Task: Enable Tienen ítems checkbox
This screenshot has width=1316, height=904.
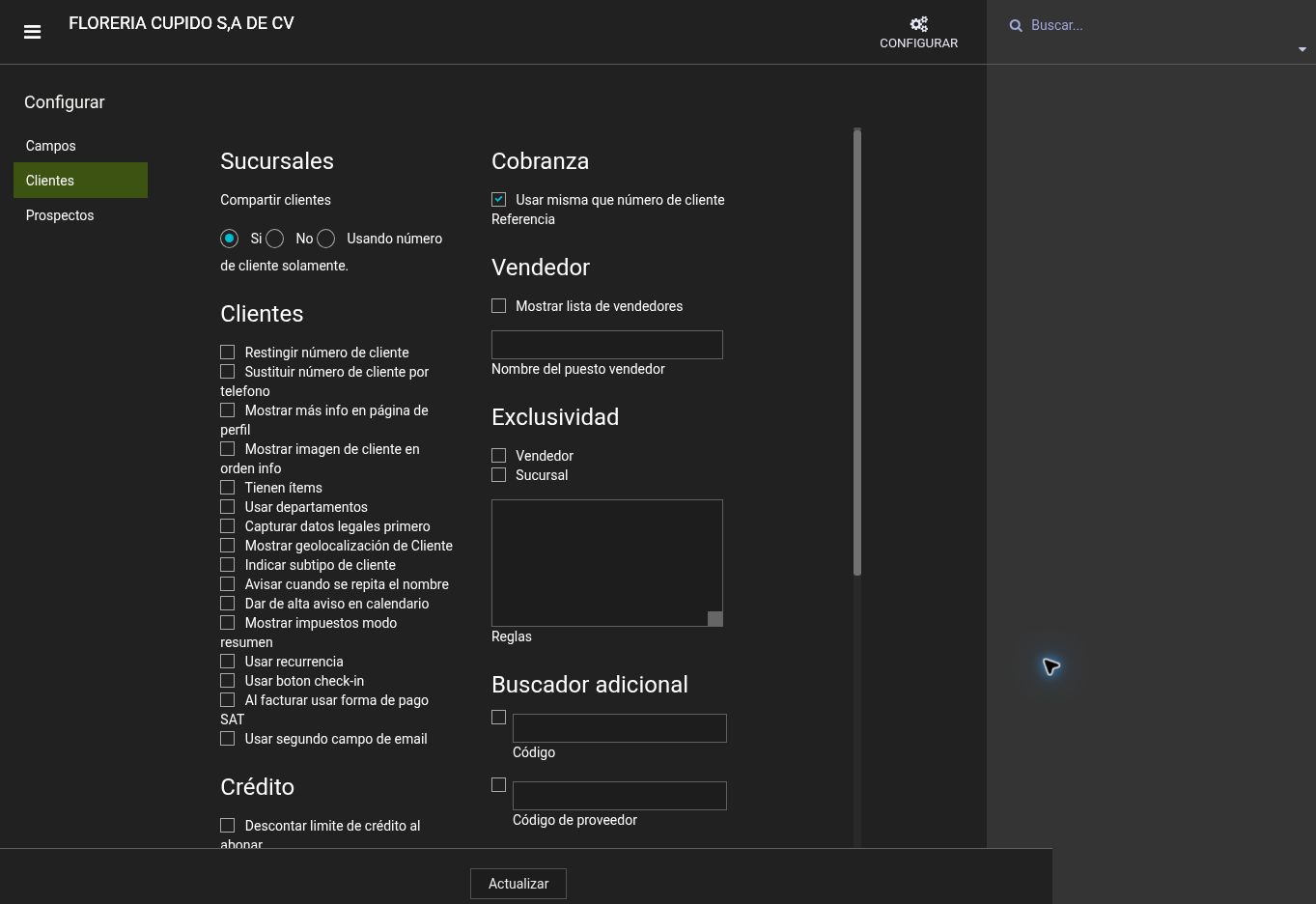Action: point(228,488)
